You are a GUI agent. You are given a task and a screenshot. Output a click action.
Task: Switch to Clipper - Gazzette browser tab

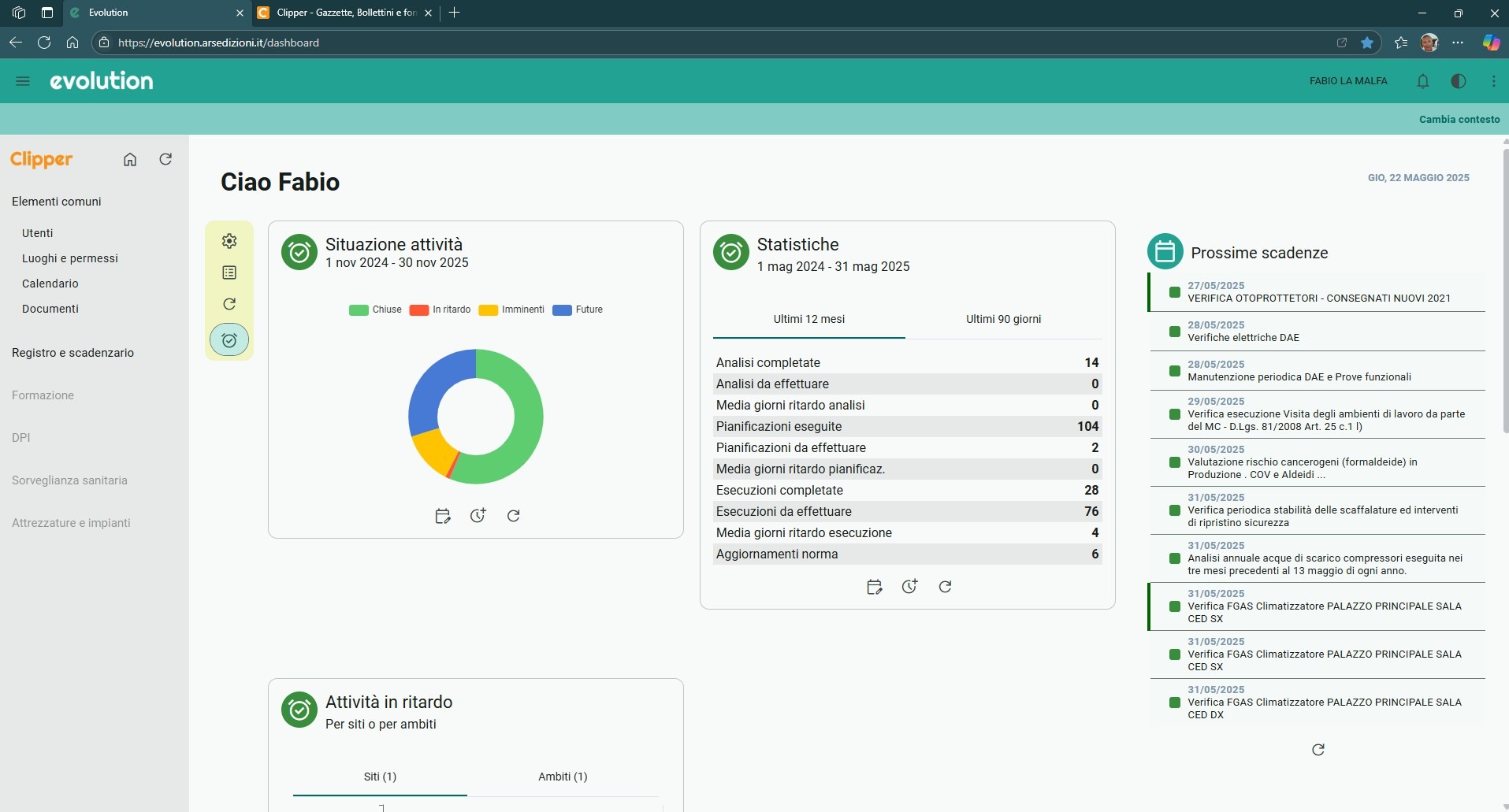pyautogui.click(x=345, y=13)
